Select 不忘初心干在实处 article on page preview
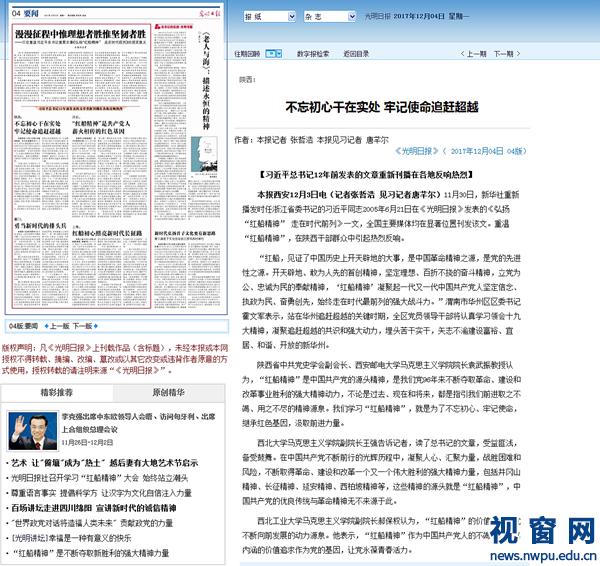 (x=38, y=127)
